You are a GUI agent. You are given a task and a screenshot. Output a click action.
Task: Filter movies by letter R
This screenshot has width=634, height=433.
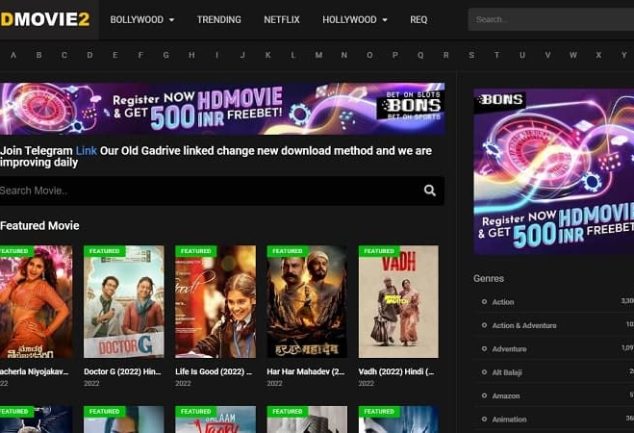tap(446, 55)
